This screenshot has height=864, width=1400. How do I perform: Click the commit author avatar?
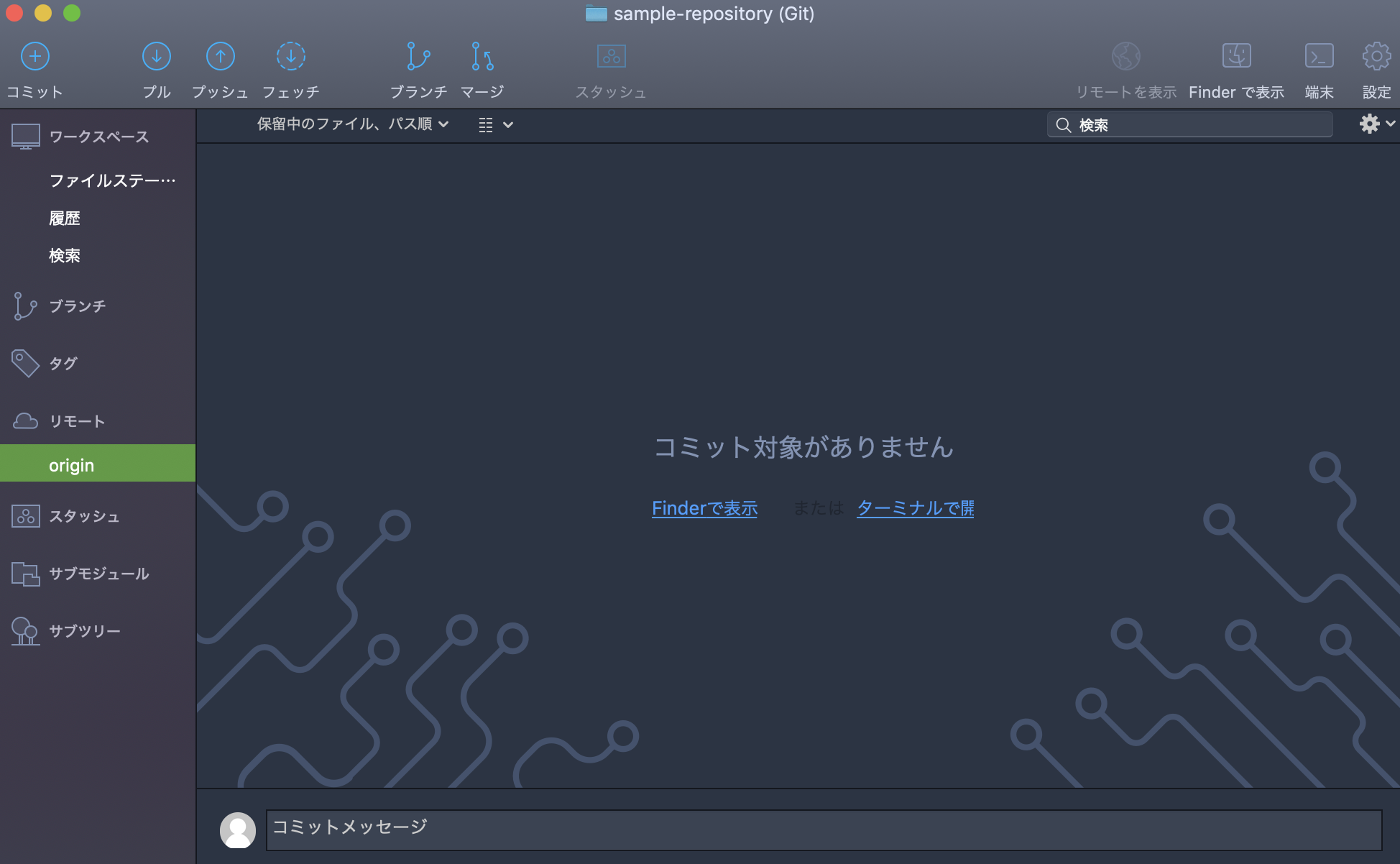237,829
